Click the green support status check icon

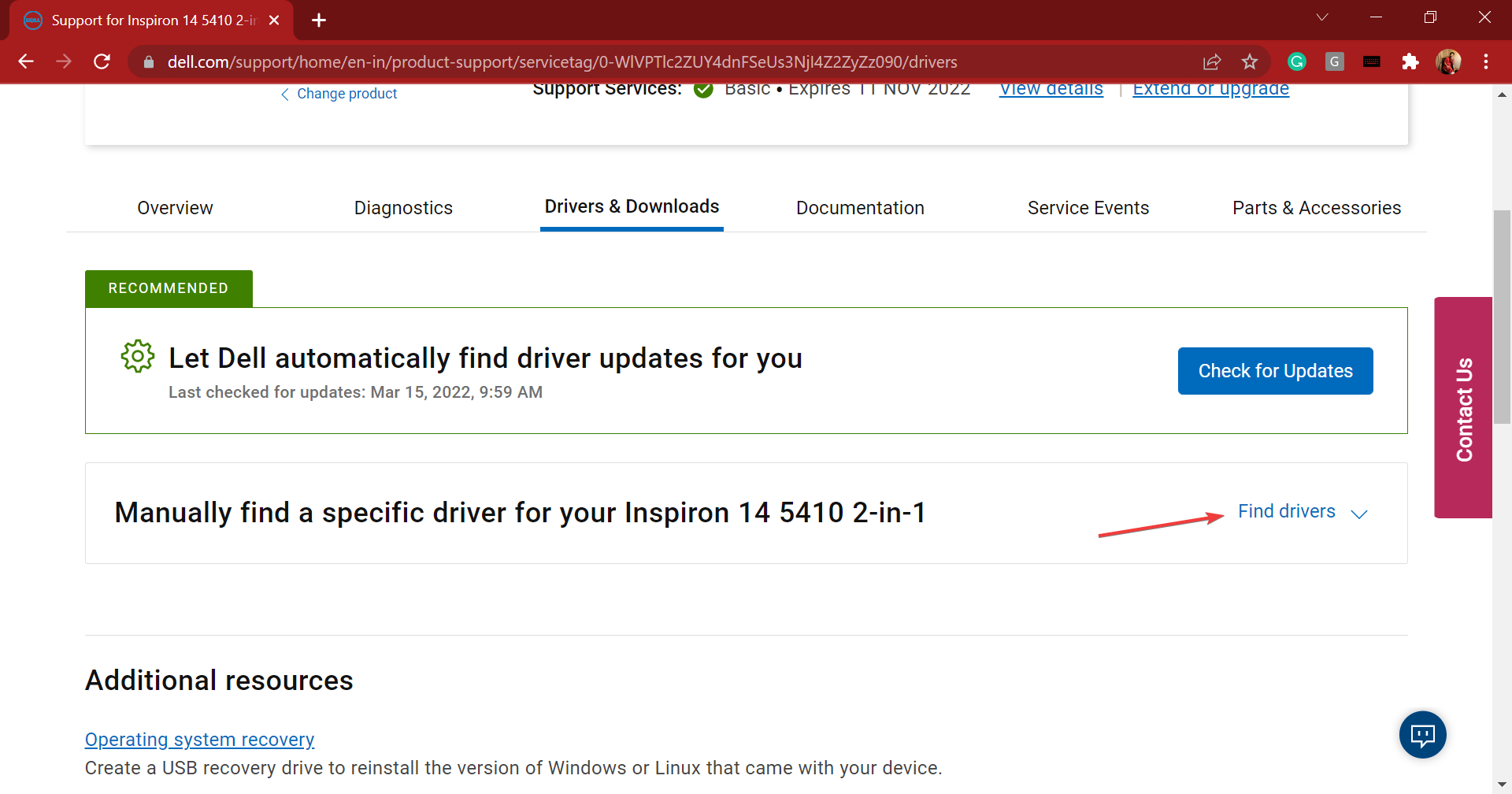[x=703, y=90]
